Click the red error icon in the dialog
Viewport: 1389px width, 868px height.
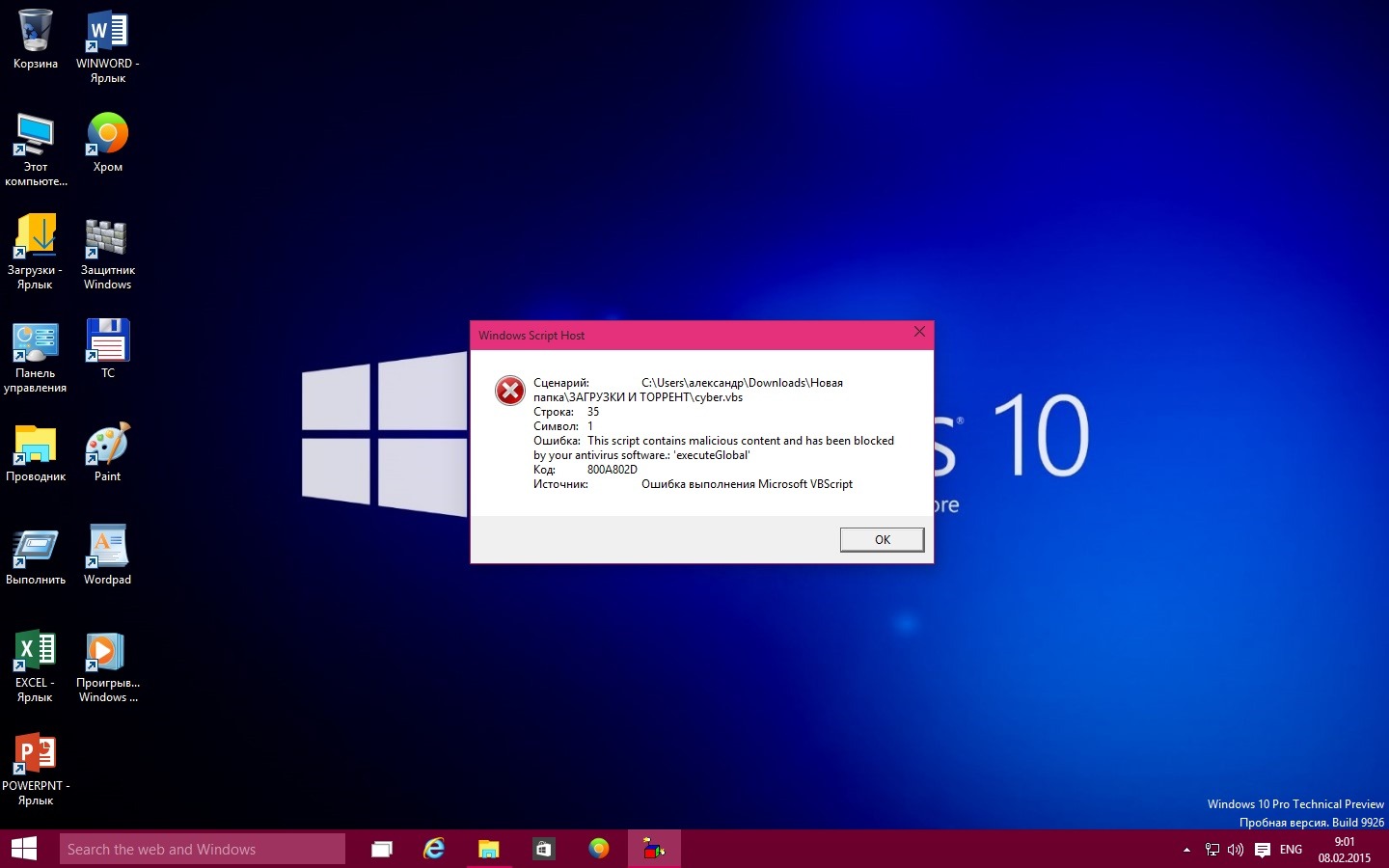(x=509, y=391)
